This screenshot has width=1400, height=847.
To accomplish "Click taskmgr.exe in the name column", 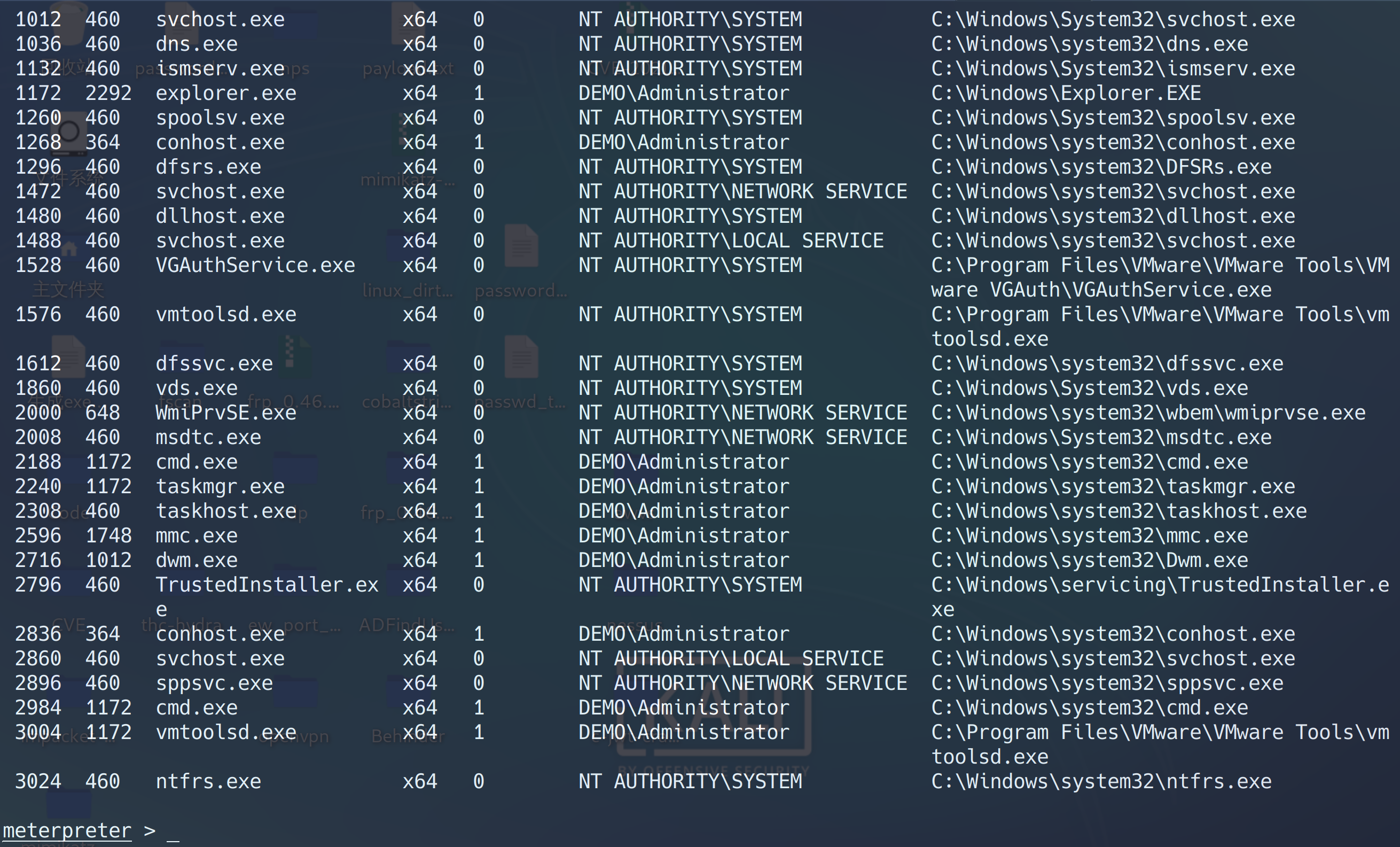I will tap(220, 487).
